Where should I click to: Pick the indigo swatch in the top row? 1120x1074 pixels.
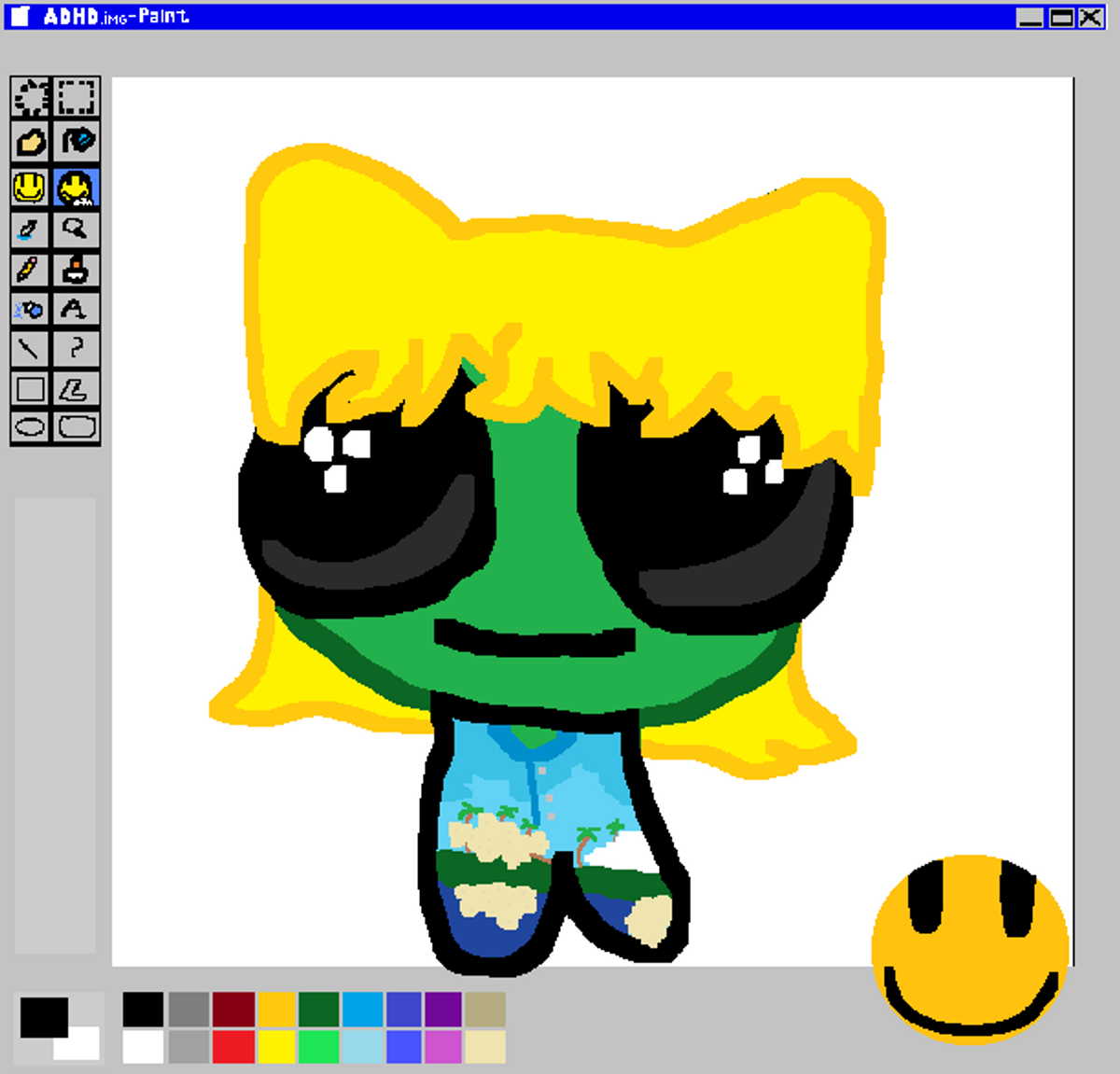tap(404, 1010)
